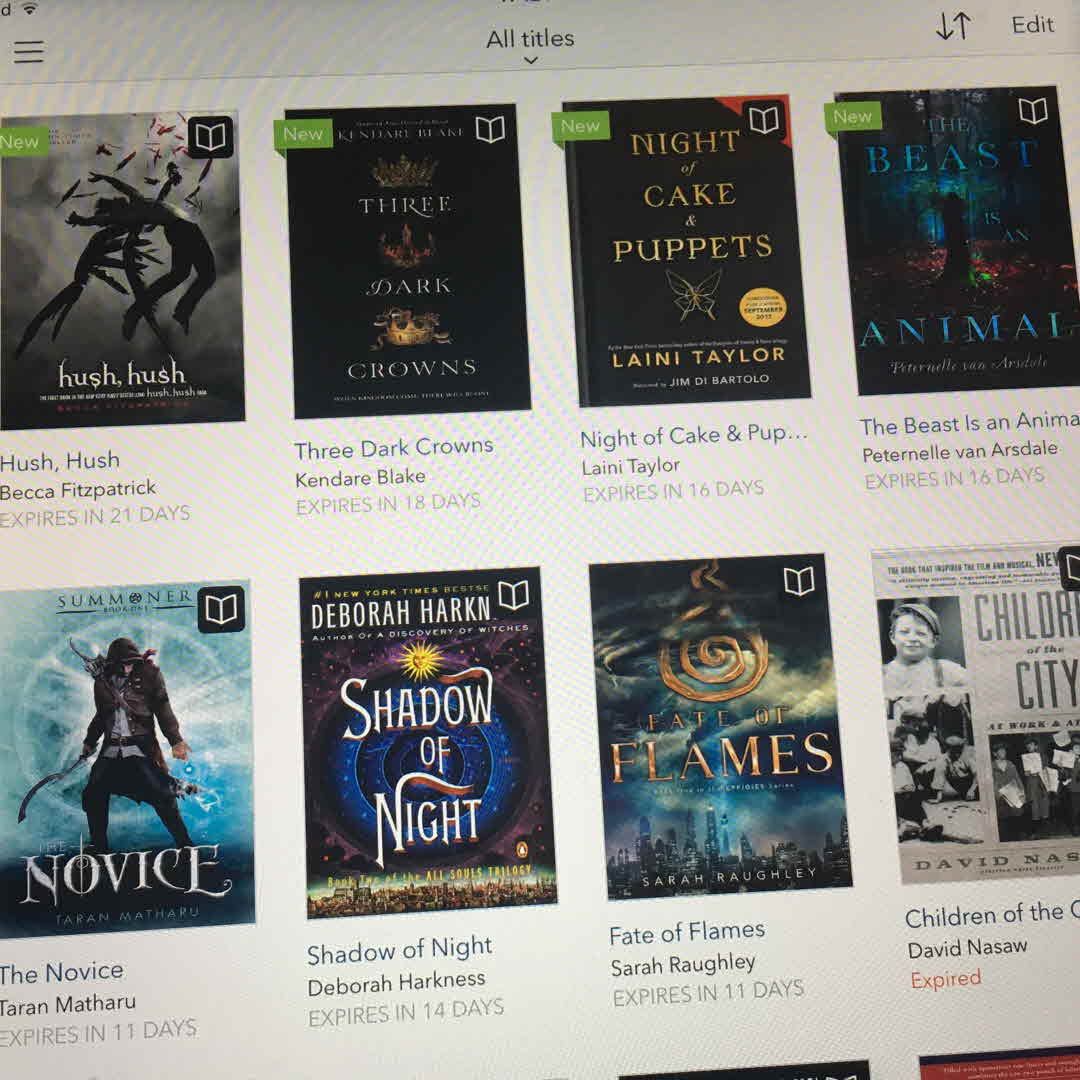Screen dimensions: 1080x1080
Task: Open book icon on Shadow of Night
Action: tap(513, 595)
